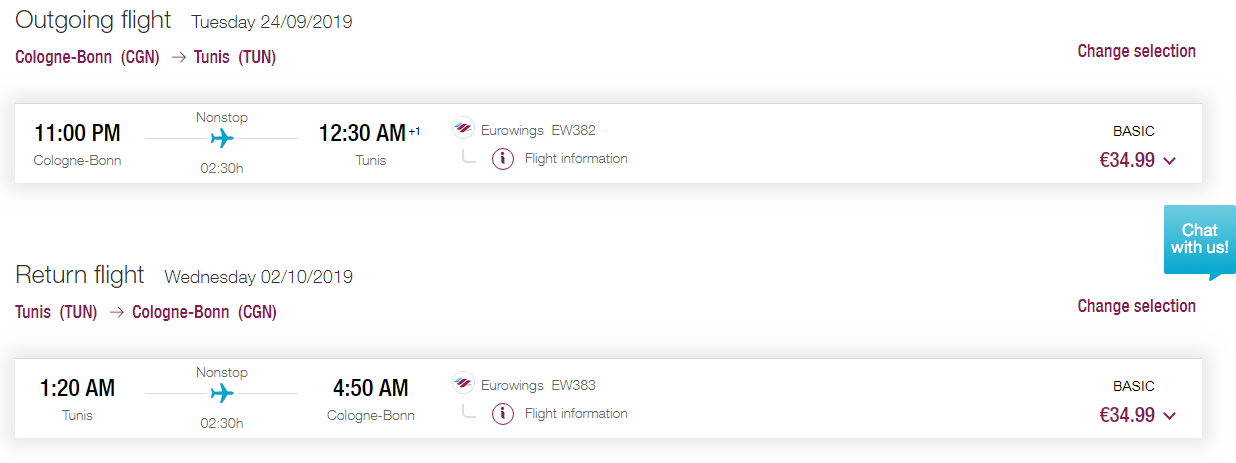The image size is (1236, 463).
Task: Change selection for the outgoing flight
Action: pos(1136,51)
